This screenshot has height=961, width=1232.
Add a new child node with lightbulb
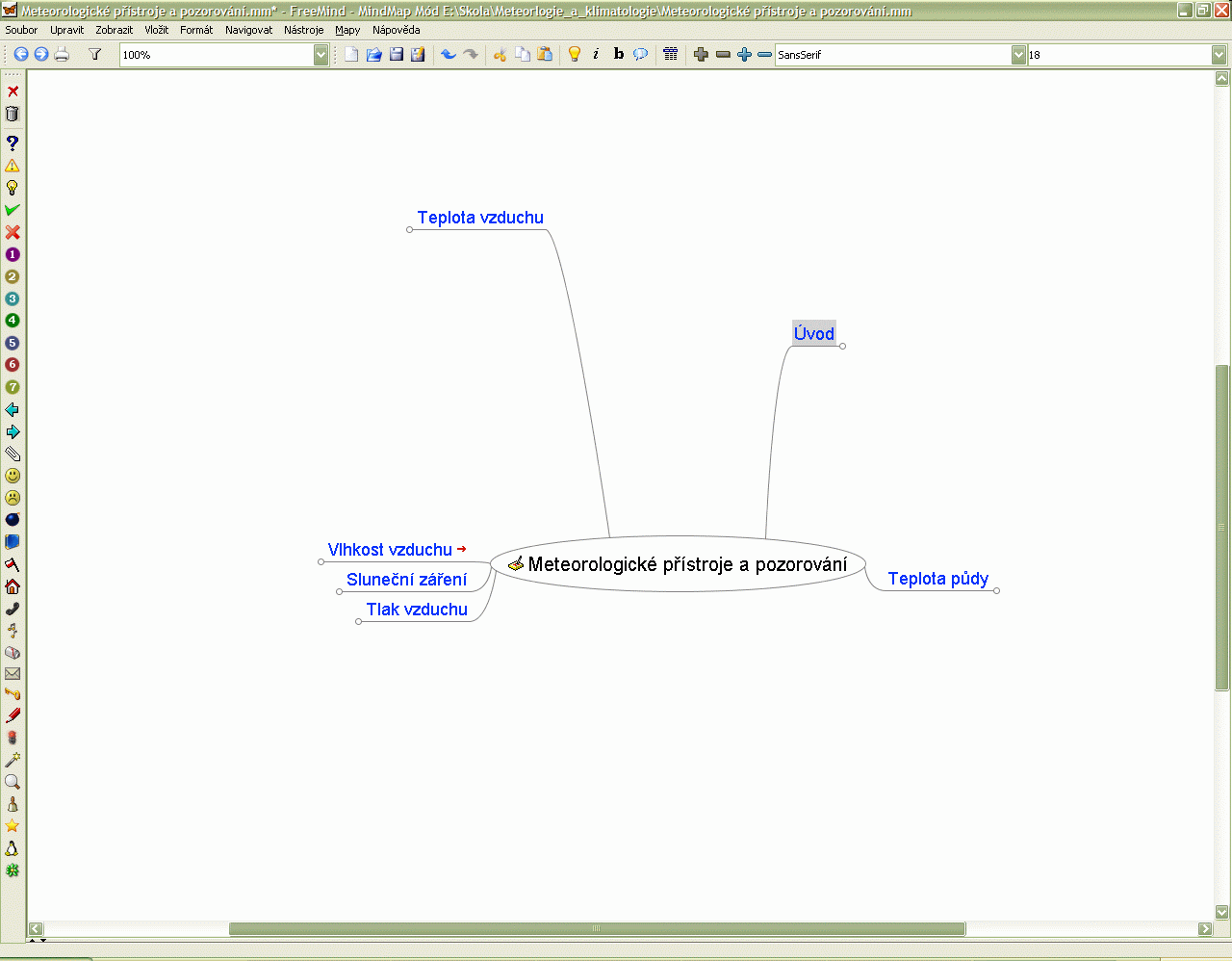click(x=575, y=55)
